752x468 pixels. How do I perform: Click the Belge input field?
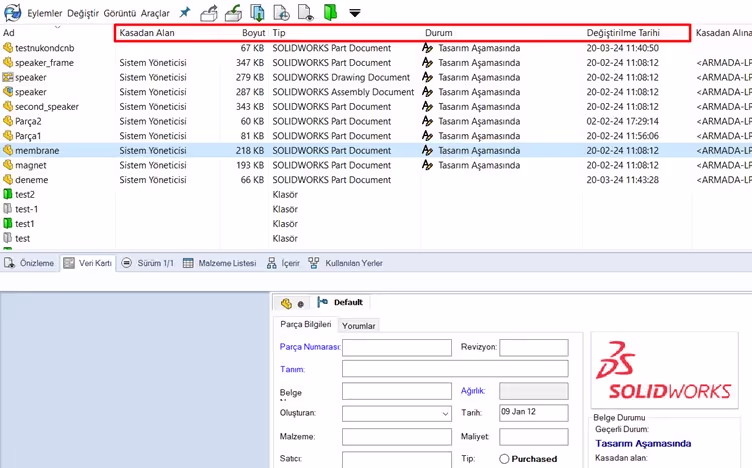coord(397,391)
